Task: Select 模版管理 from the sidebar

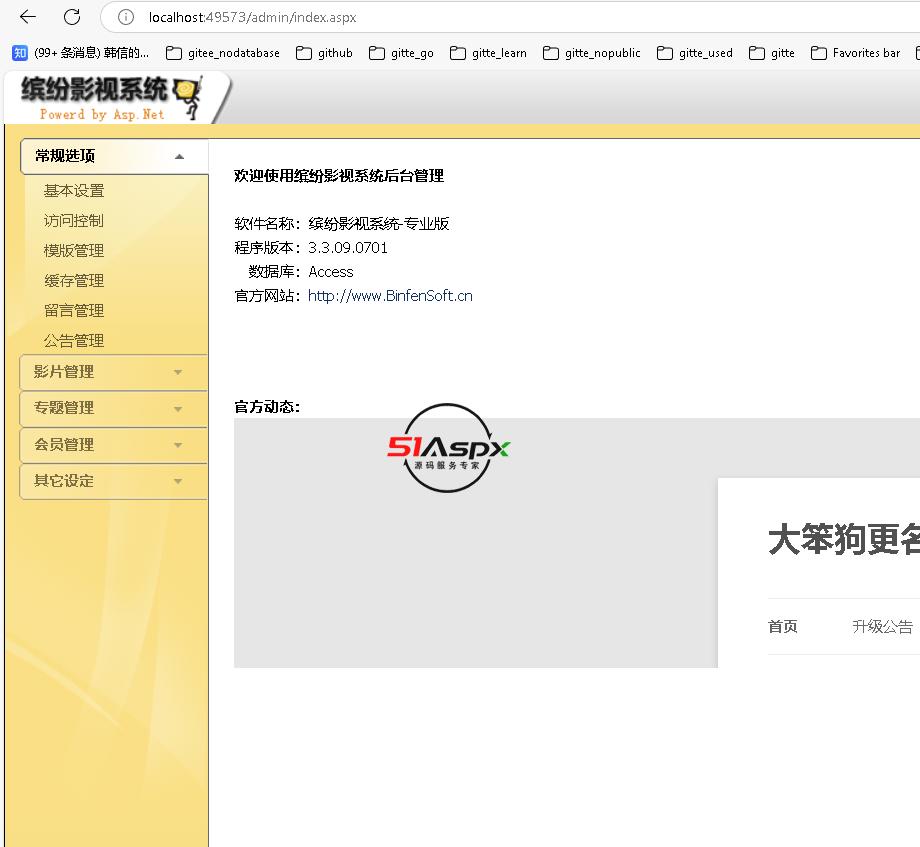Action: tap(74, 251)
